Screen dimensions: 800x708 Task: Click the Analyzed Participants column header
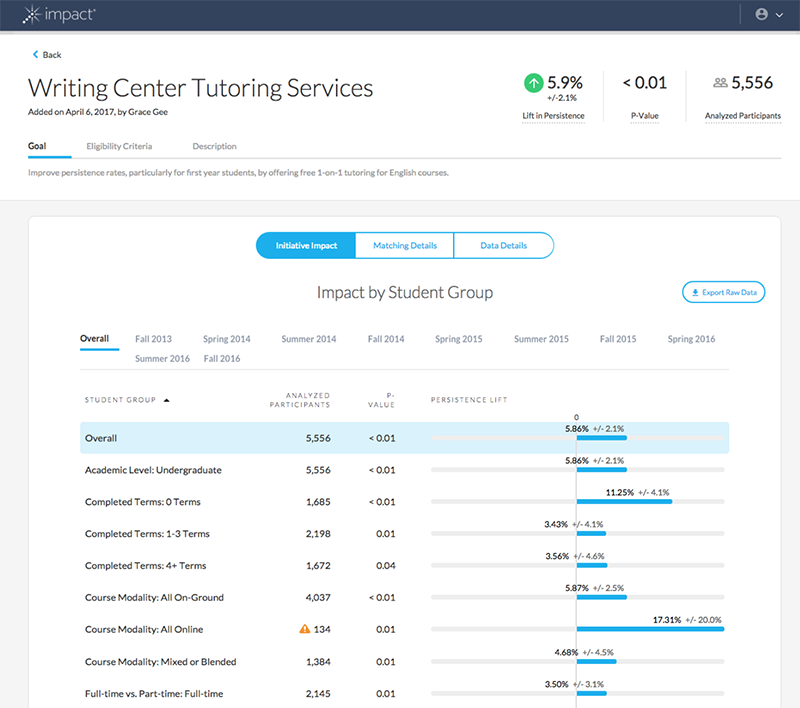point(300,400)
